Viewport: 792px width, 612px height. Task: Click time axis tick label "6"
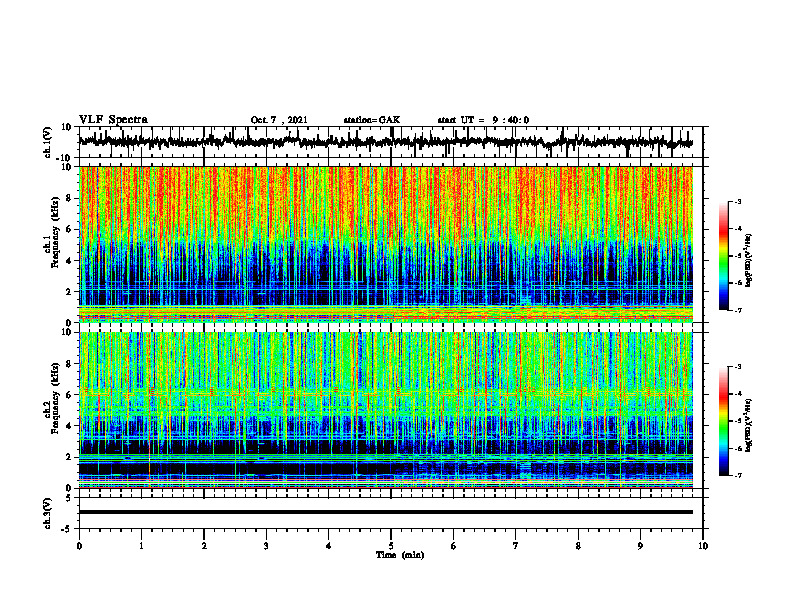[454, 546]
